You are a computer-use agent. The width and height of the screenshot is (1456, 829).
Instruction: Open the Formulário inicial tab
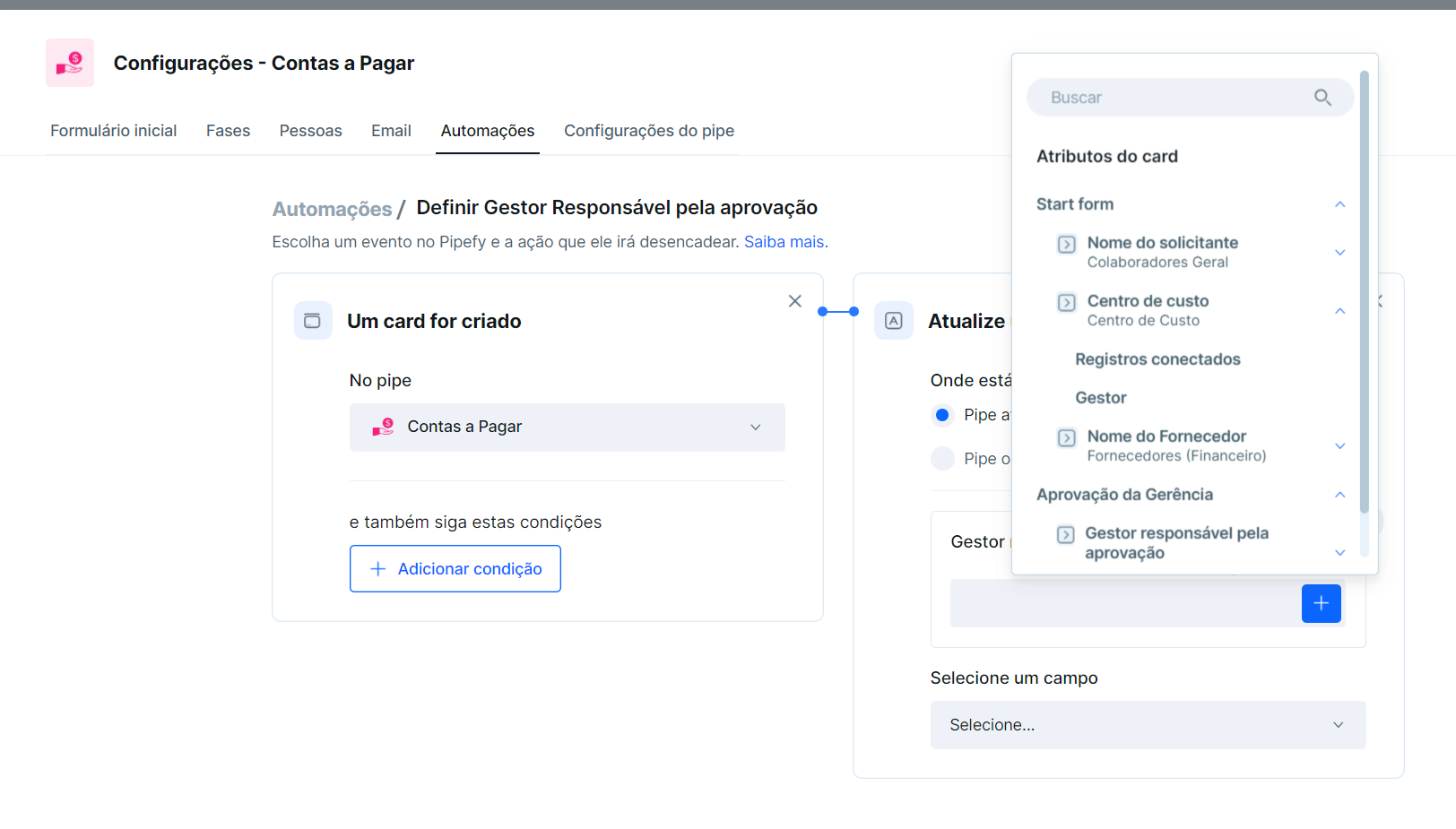(x=114, y=131)
